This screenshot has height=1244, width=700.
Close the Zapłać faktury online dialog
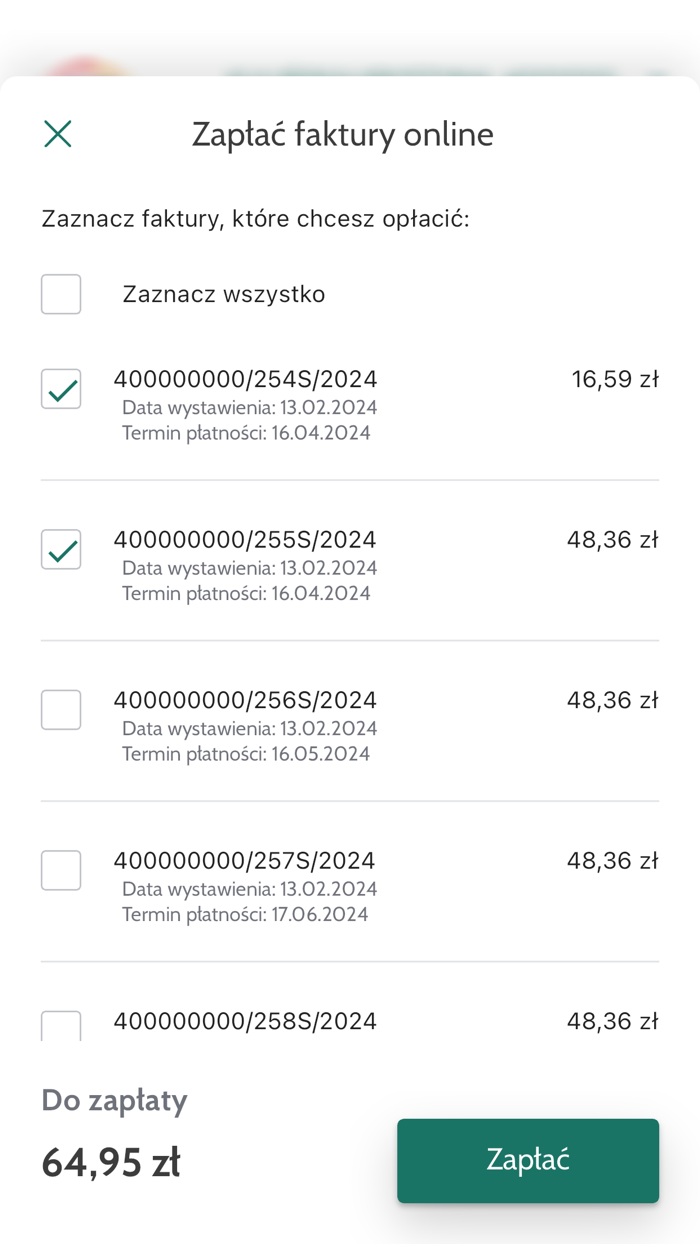point(57,133)
